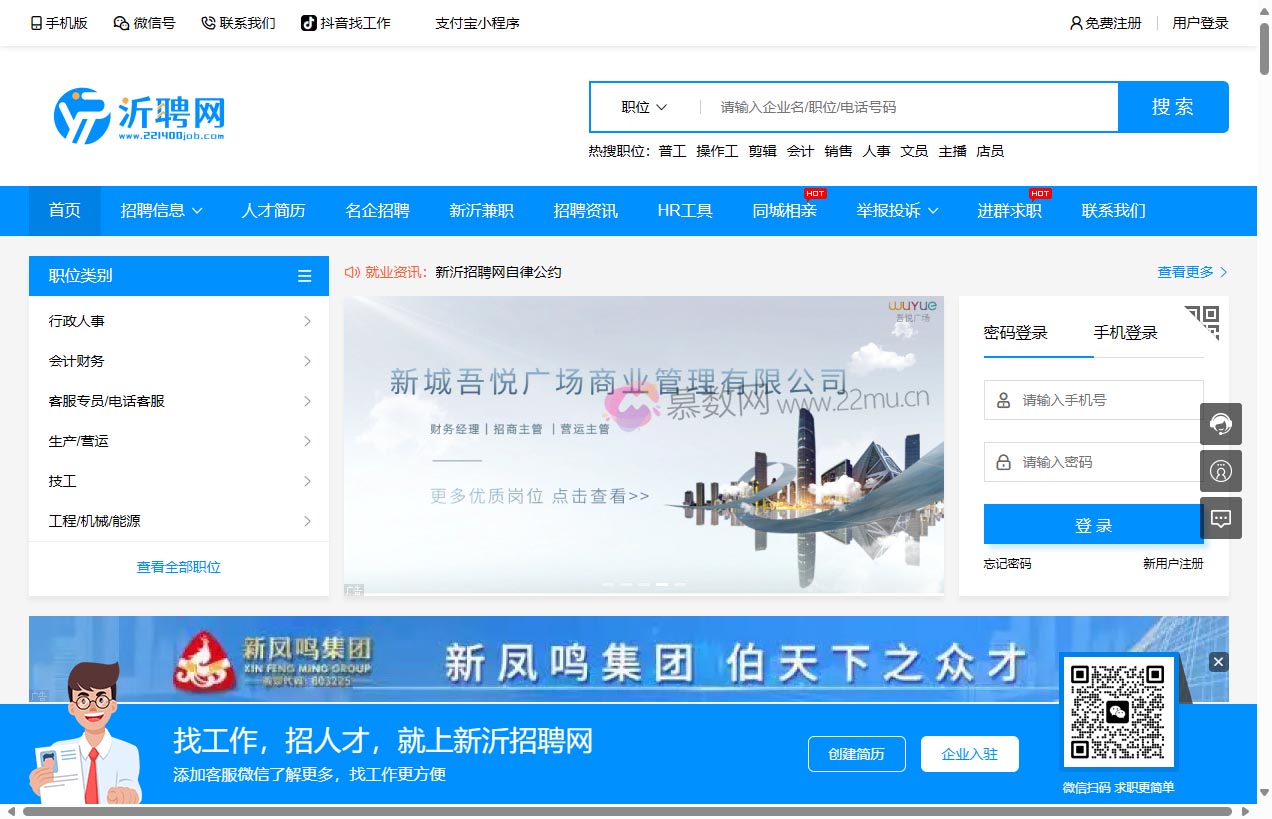Click the online consultant person icon

coord(1220,471)
